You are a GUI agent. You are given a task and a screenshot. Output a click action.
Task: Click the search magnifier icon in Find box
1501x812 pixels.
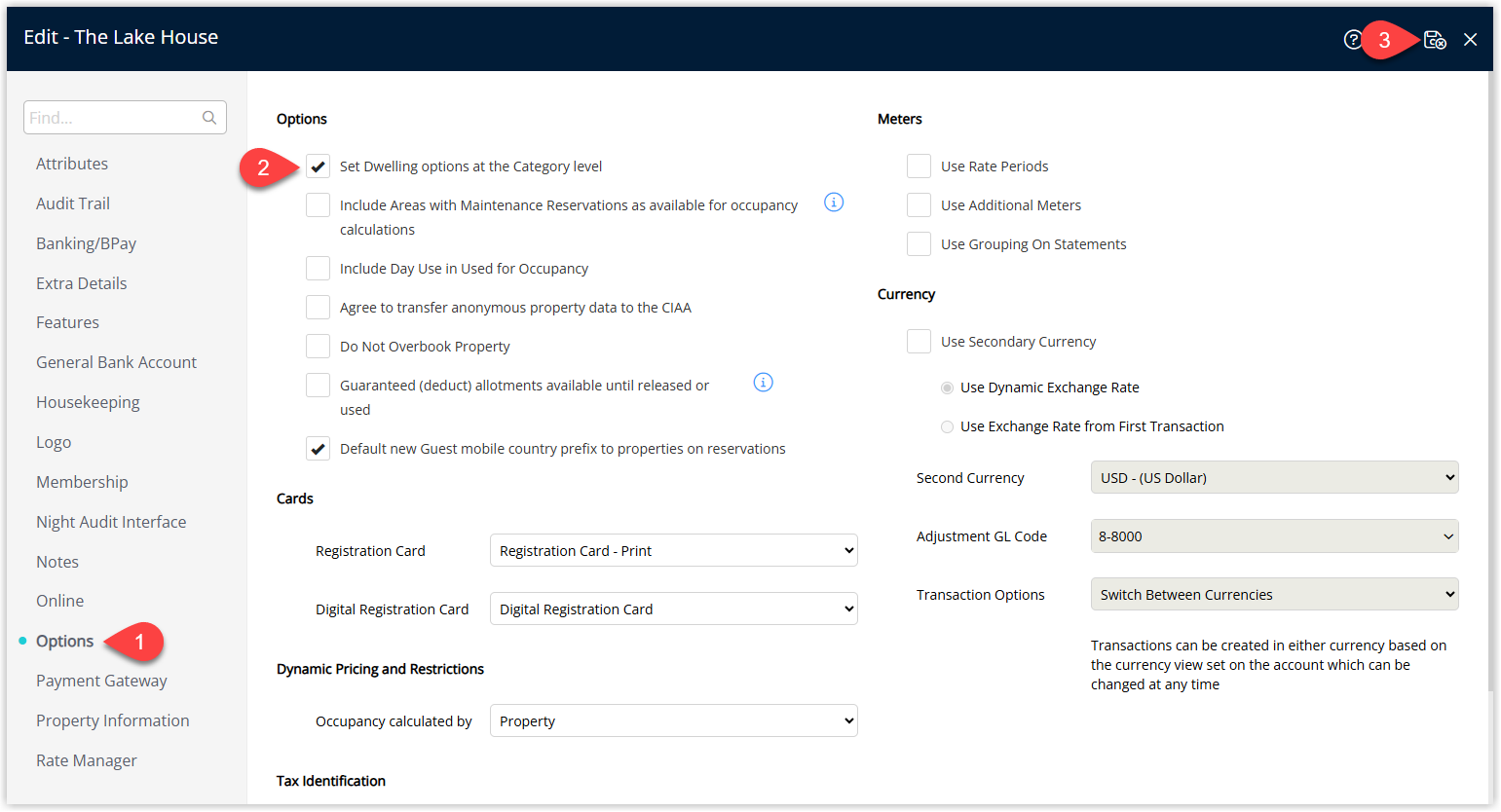pyautogui.click(x=209, y=118)
